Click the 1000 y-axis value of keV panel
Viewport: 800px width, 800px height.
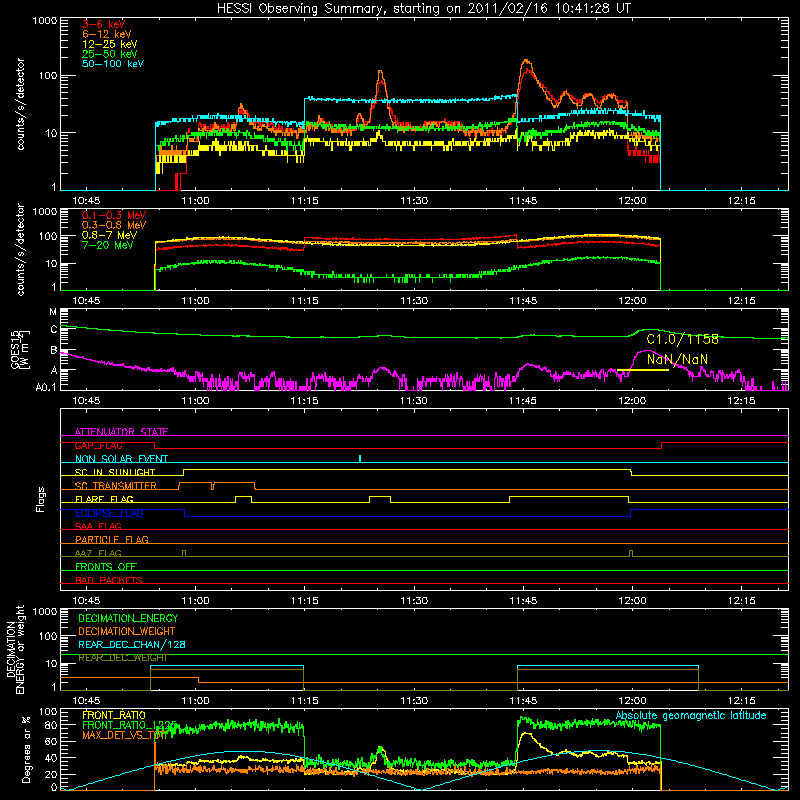click(x=45, y=21)
